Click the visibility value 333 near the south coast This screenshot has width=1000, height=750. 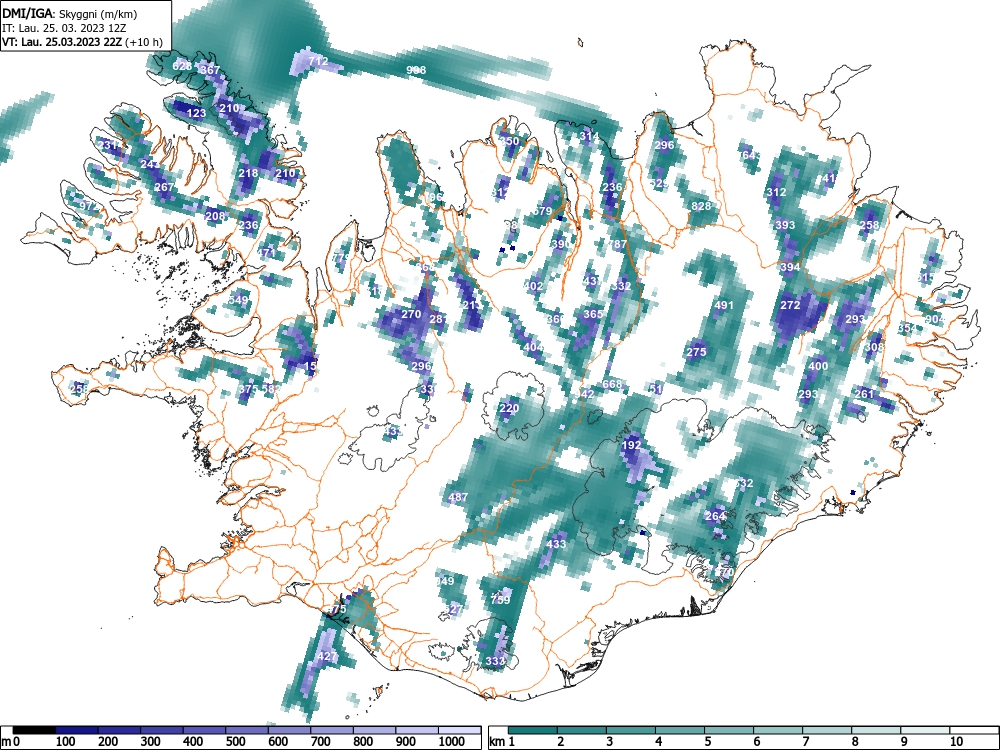pos(496,661)
